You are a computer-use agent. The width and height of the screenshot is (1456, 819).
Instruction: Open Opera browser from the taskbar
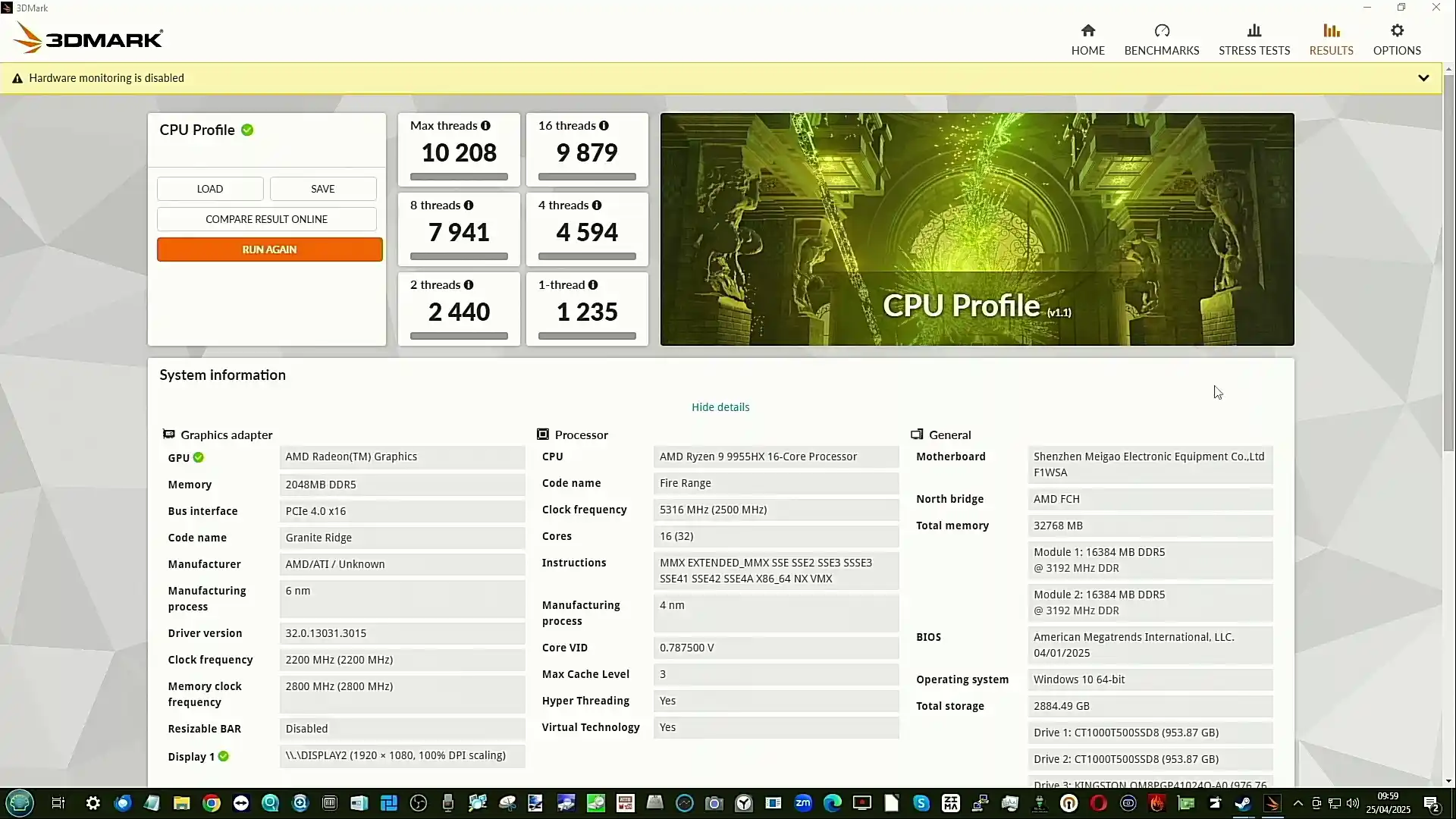1099,803
